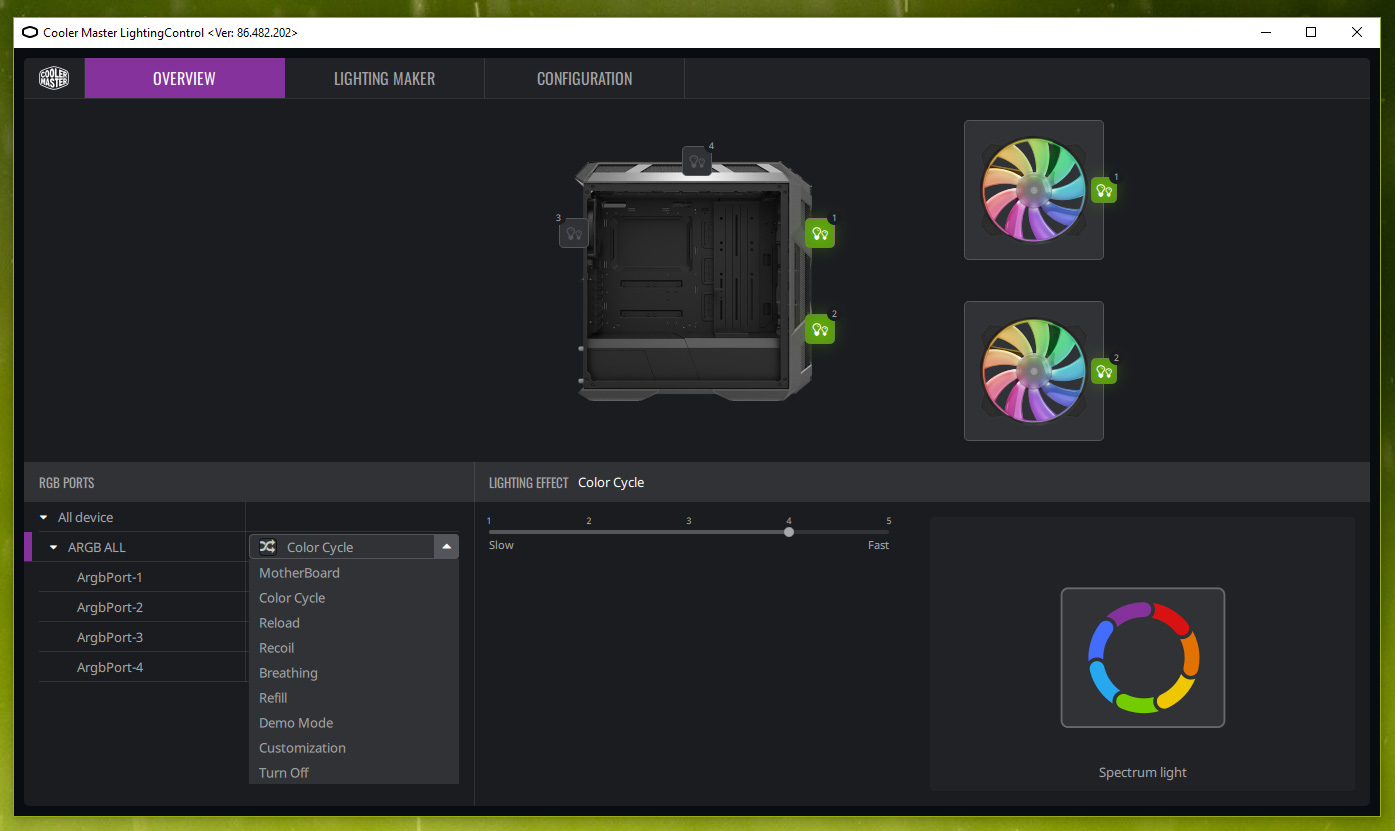Click the All device label
Screen dimensions: 1395x831
tap(85, 517)
